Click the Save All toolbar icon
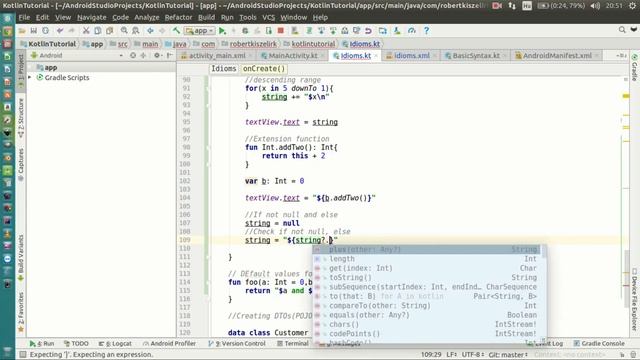The image size is (640, 360). 33,31
